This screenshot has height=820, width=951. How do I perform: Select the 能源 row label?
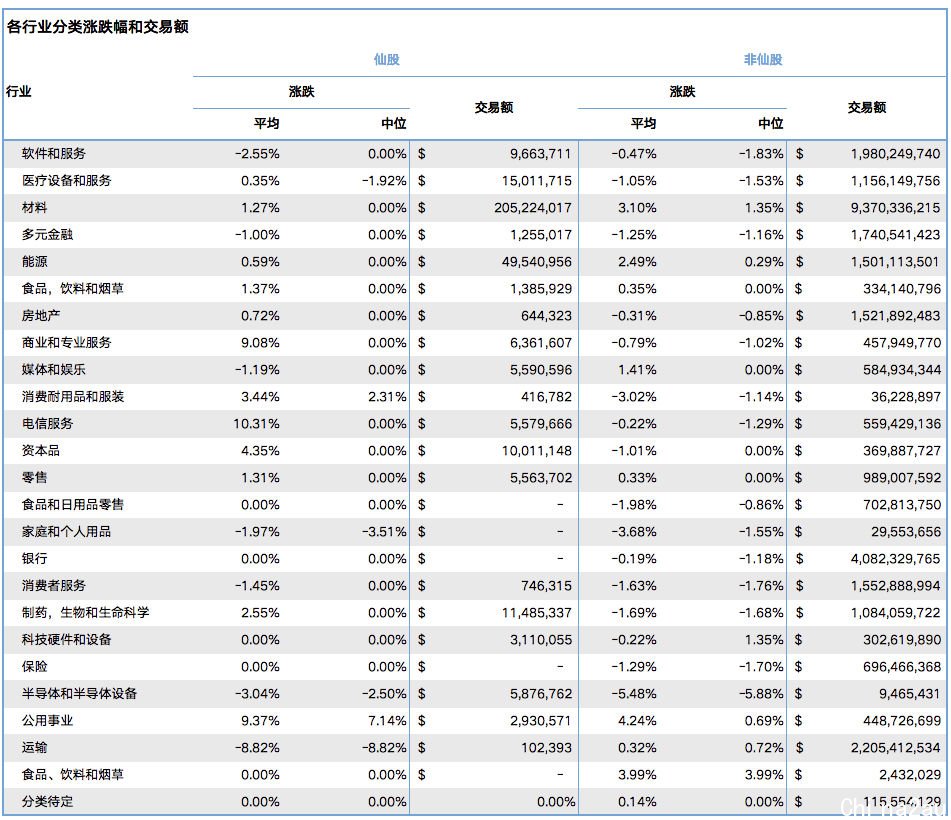35,261
